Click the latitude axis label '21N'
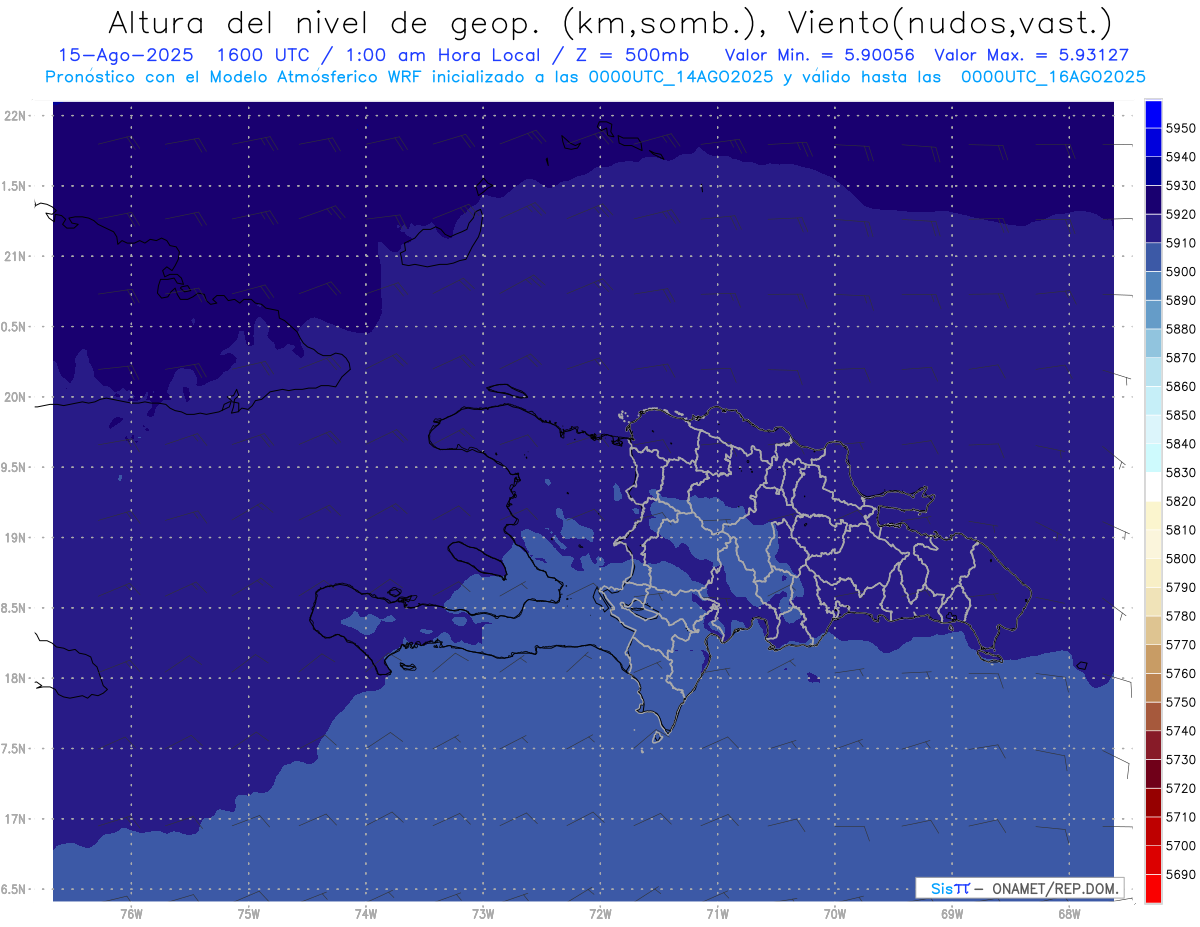Viewport: 1200px width, 927px height. click(14, 256)
